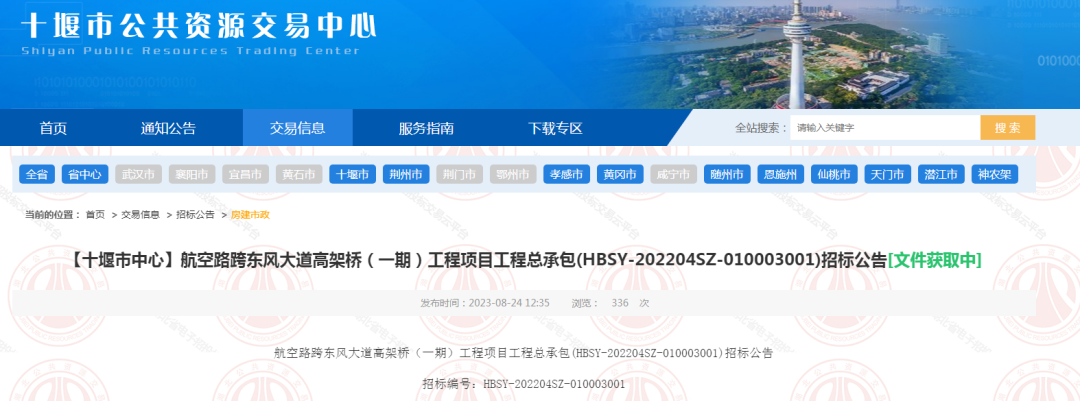Click the 十堰市公共资源交易中心 site logo title
This screenshot has height=401, width=1080.
click(x=200, y=26)
